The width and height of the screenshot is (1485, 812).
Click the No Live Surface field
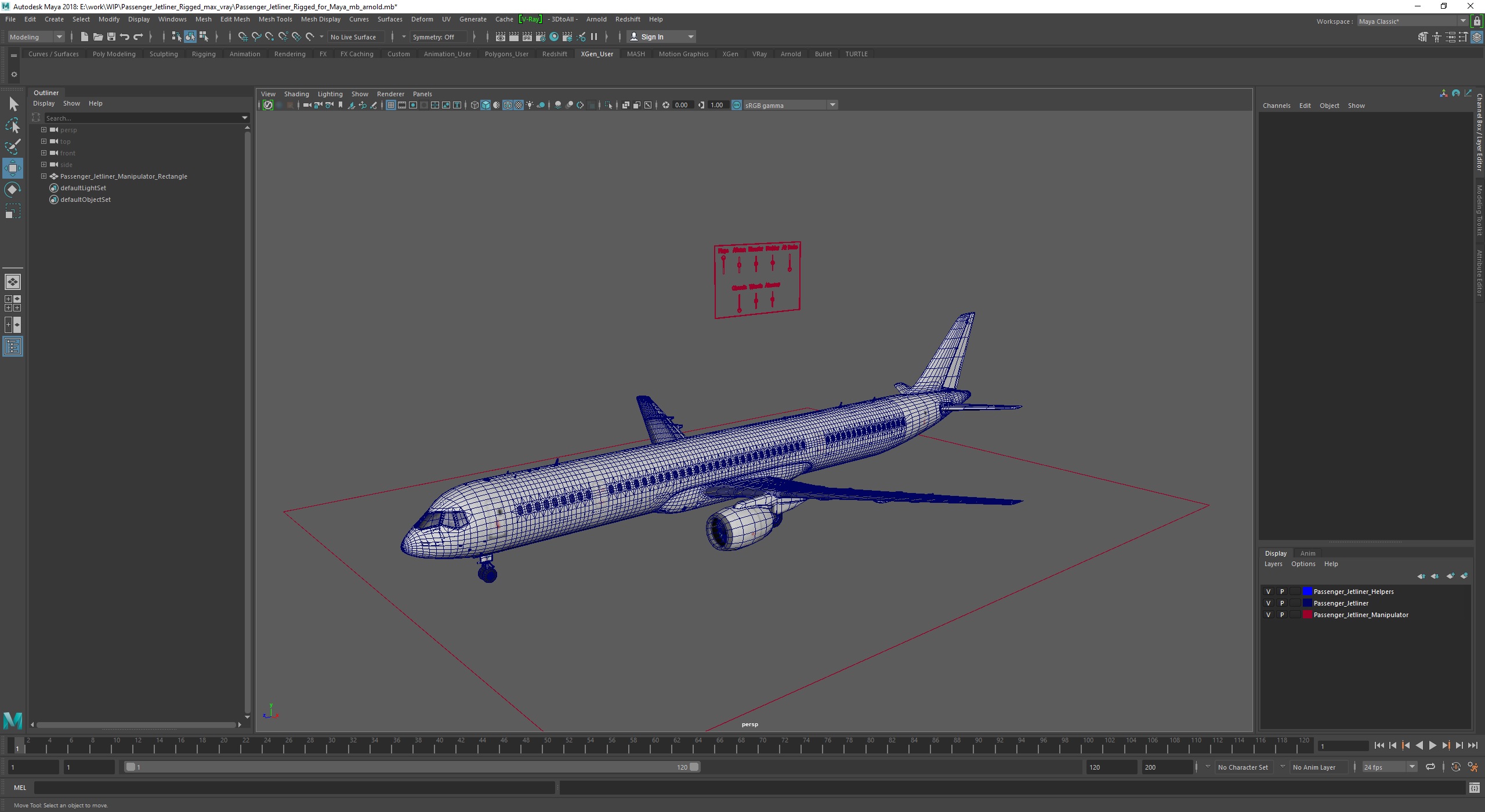[356, 37]
